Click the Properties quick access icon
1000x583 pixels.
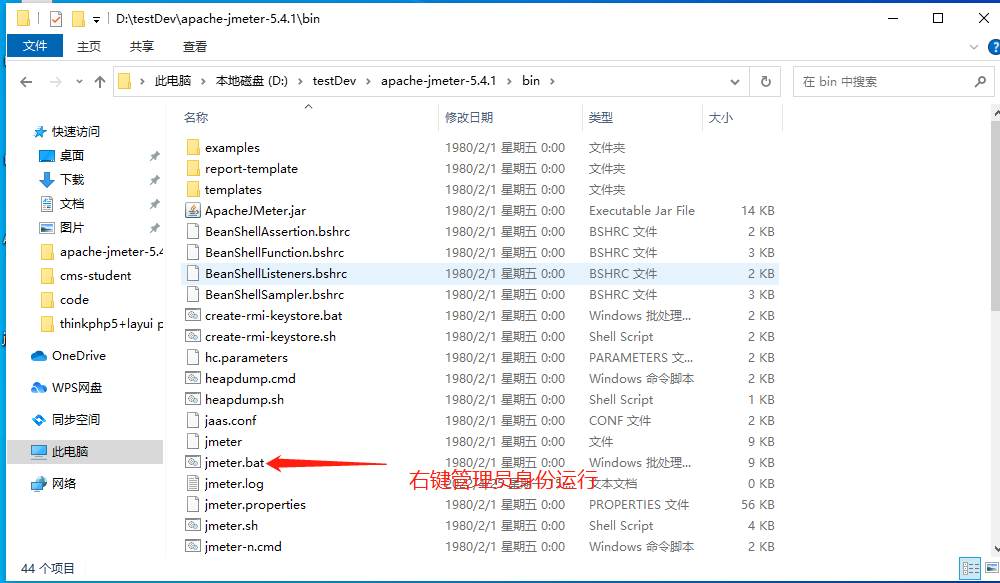pos(56,19)
